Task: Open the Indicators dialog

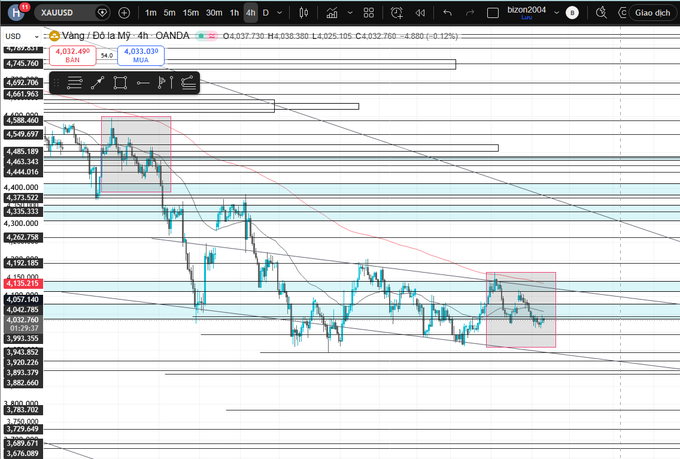Action: 332,13
